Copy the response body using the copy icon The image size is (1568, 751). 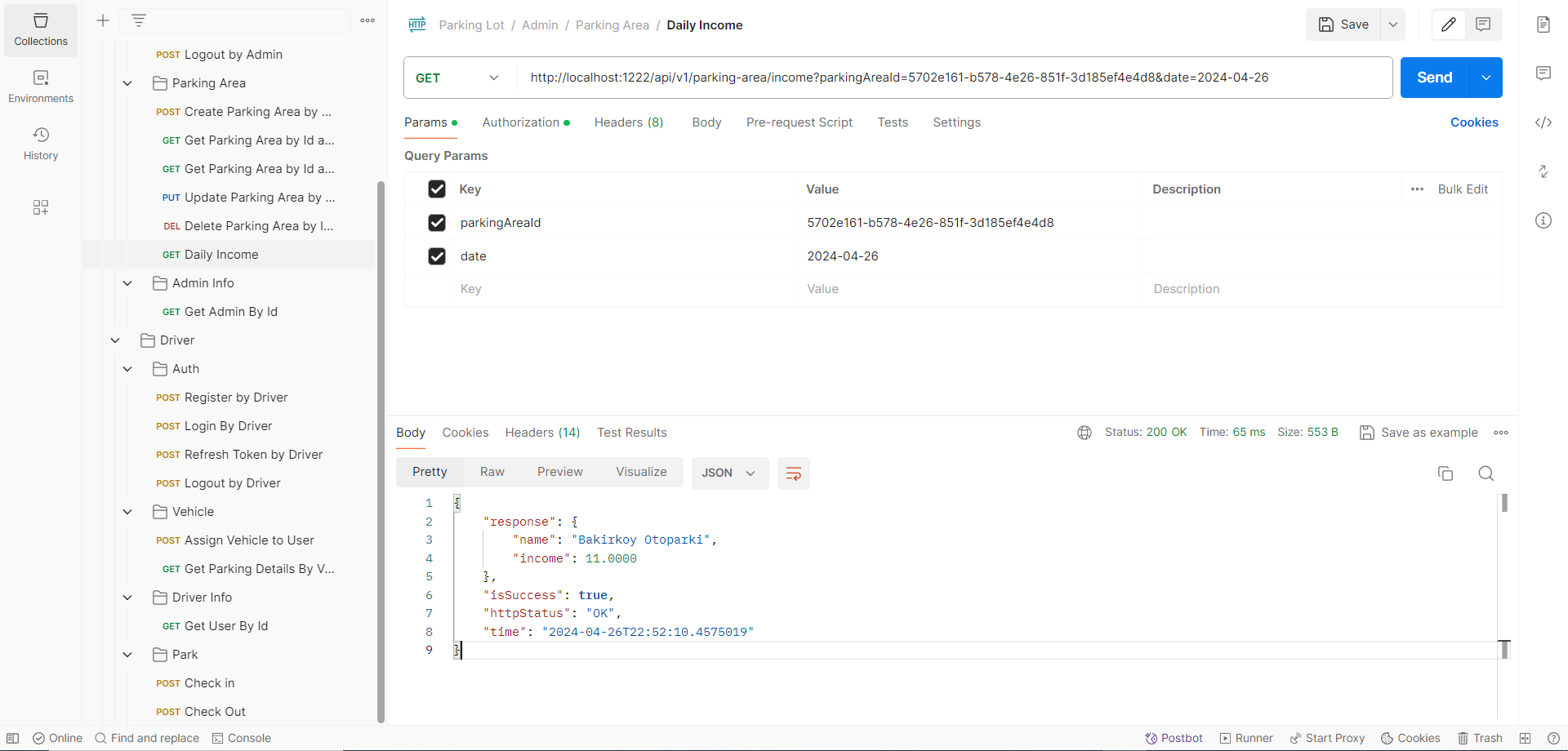1445,473
